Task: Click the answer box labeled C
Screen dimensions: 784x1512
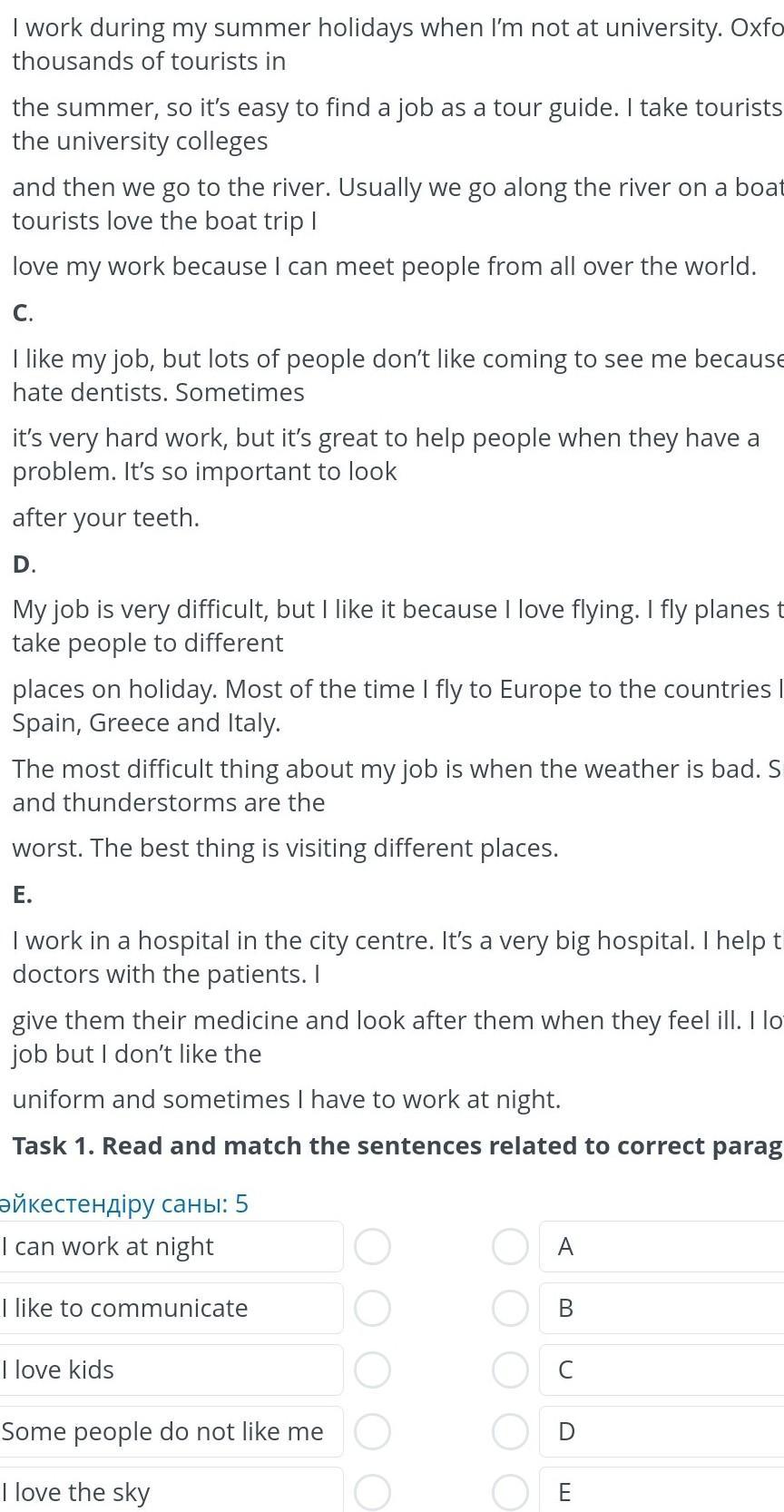Action: point(662,1370)
